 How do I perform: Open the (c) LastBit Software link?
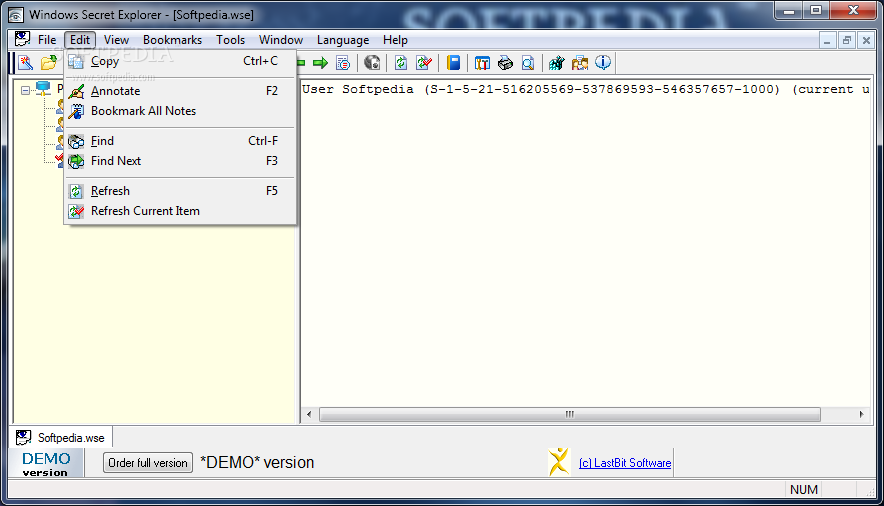pyautogui.click(x=625, y=463)
